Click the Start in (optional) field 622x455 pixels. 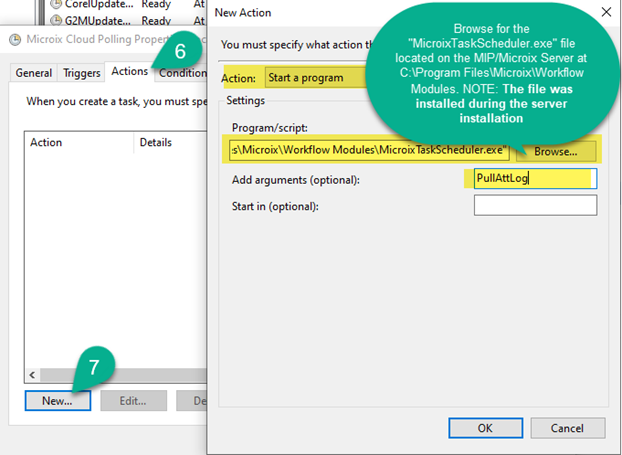point(535,206)
